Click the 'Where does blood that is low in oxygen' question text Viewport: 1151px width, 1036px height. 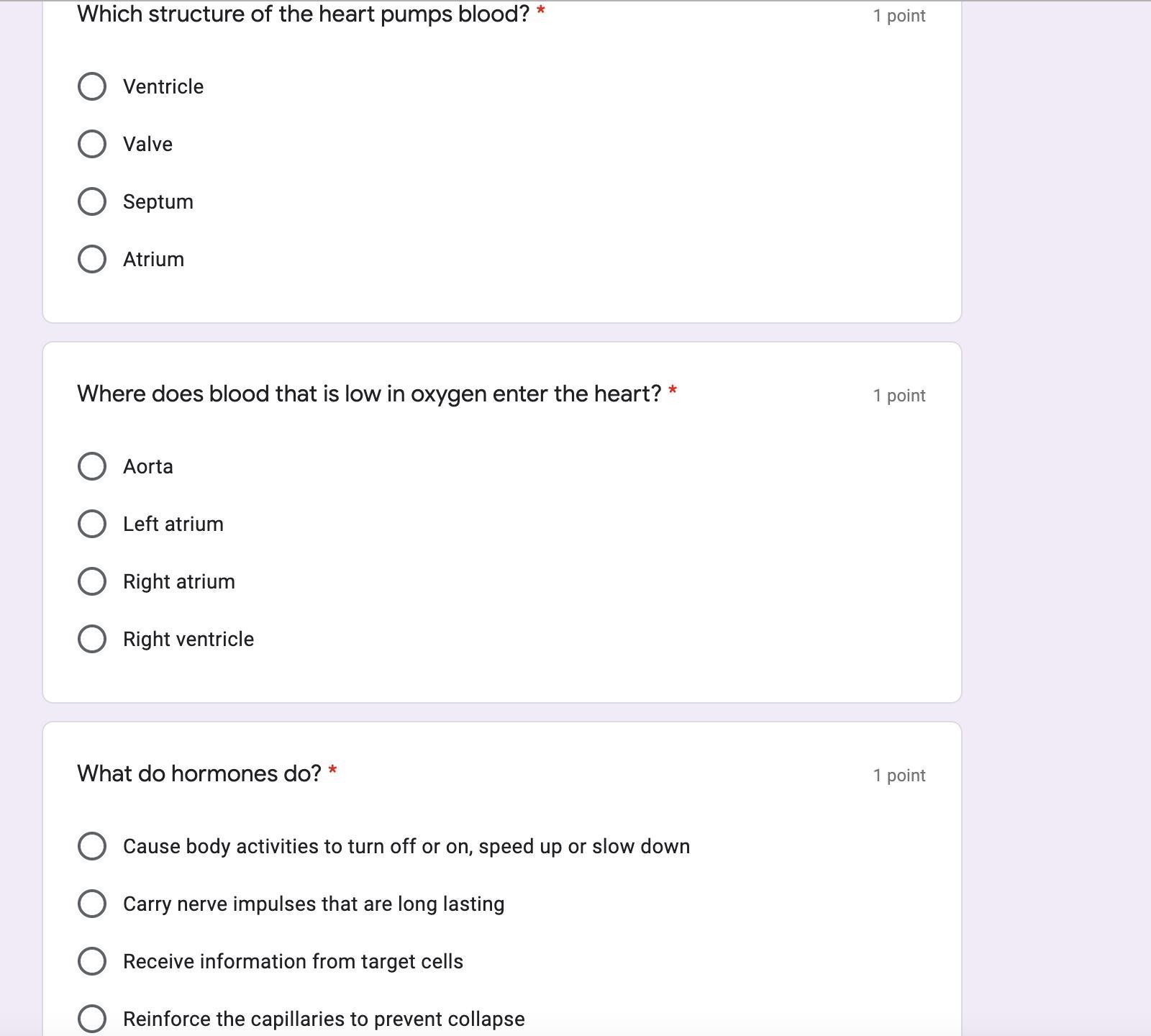(x=368, y=394)
